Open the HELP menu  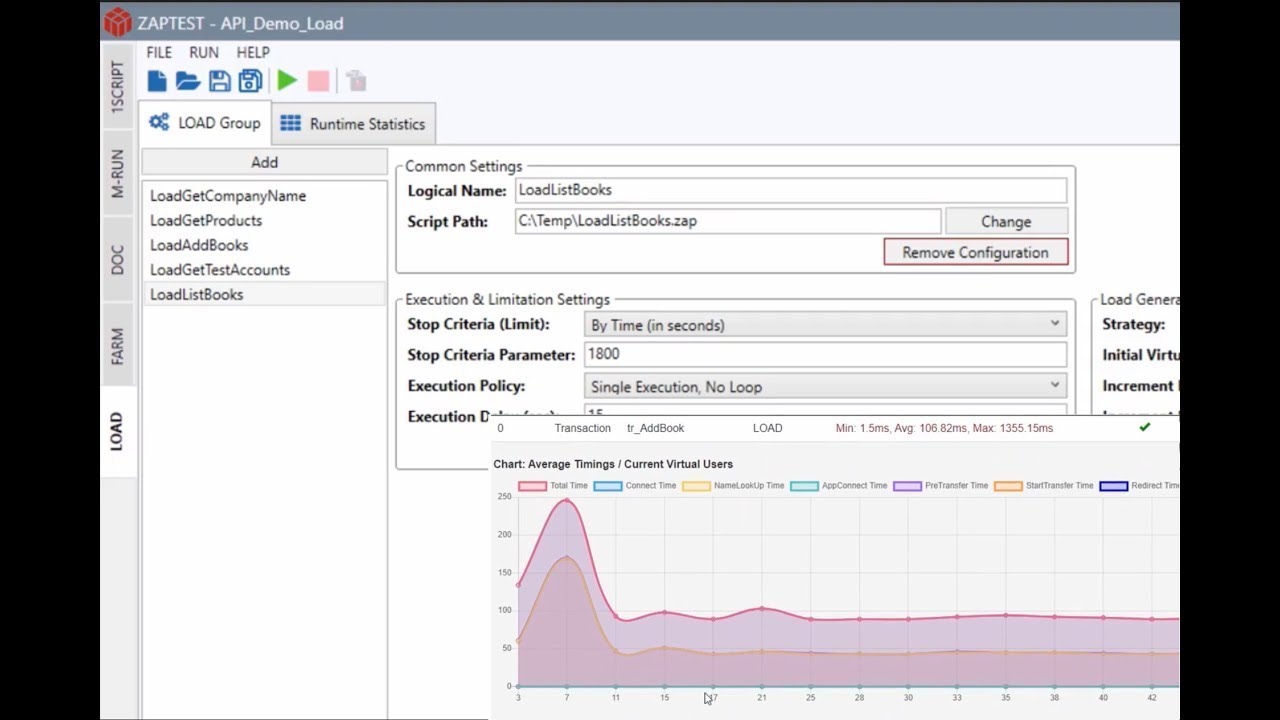[x=253, y=52]
